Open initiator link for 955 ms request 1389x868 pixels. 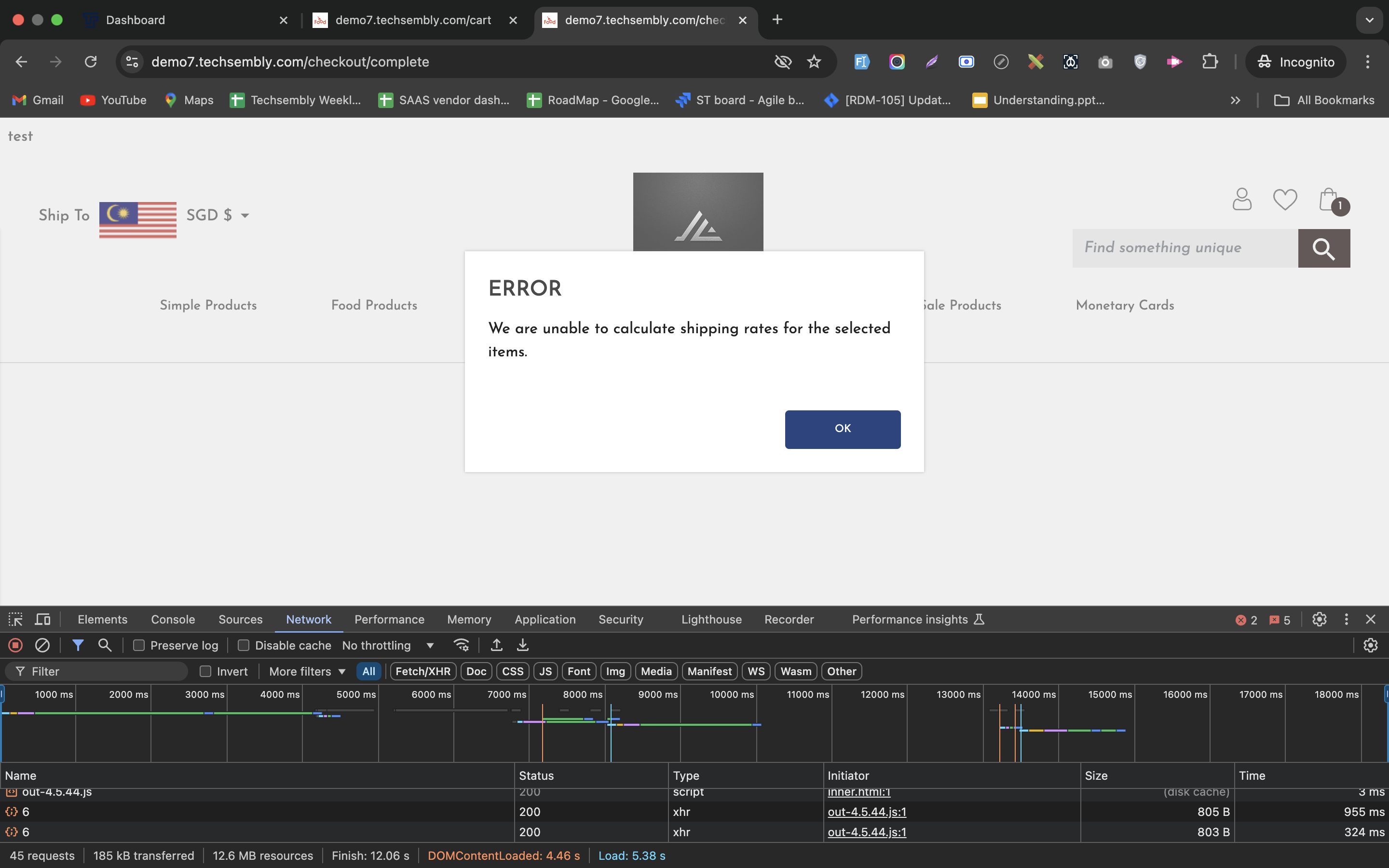click(867, 812)
